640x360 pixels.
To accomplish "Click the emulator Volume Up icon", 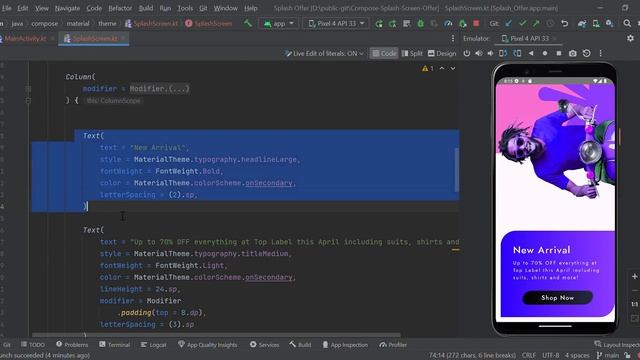I will (478, 53).
